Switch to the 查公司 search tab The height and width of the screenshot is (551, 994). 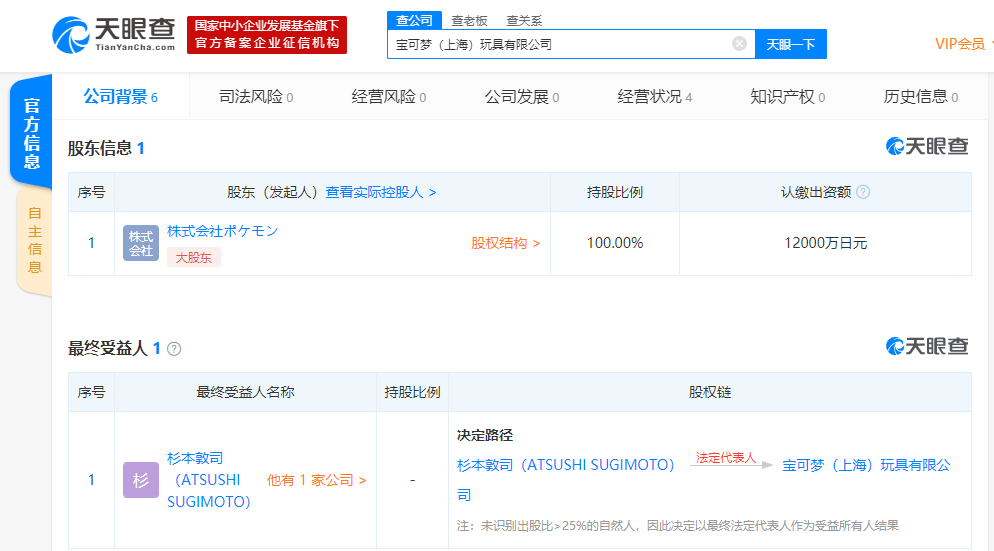tap(414, 20)
